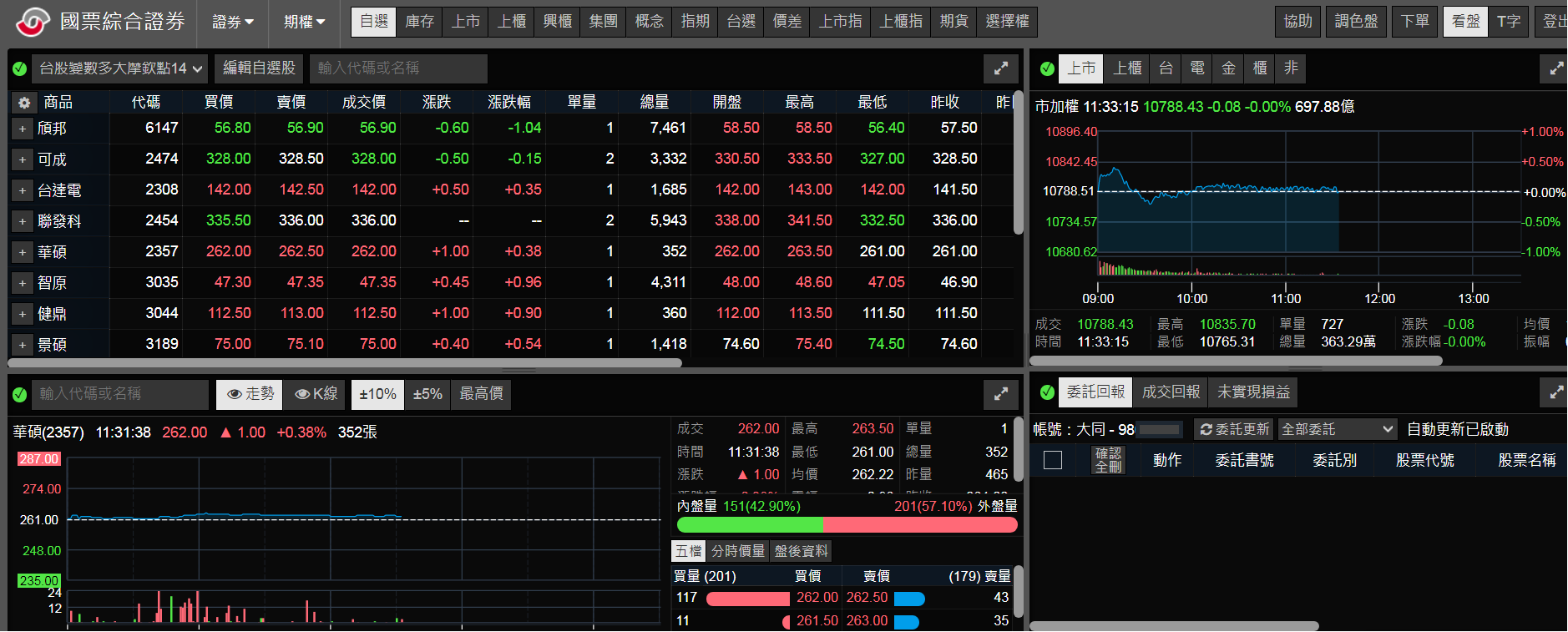1568x632 pixels.
Task: Click the watchlist vertical scrollbar
Action: pos(1018,164)
